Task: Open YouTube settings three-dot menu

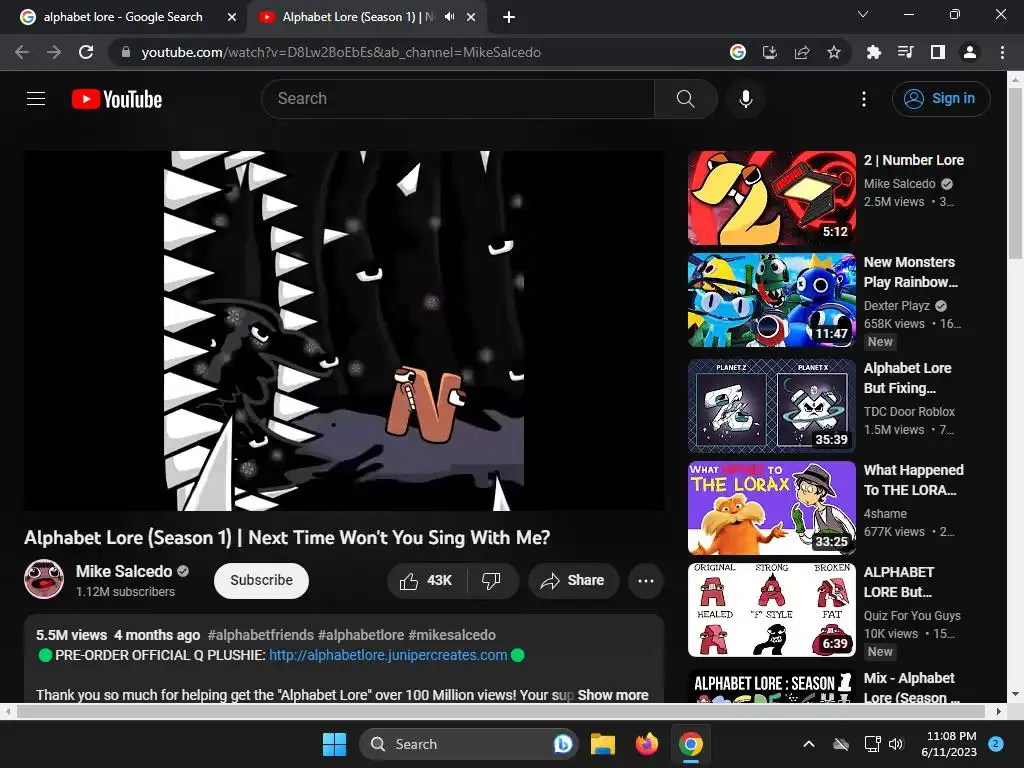Action: pyautogui.click(x=863, y=99)
